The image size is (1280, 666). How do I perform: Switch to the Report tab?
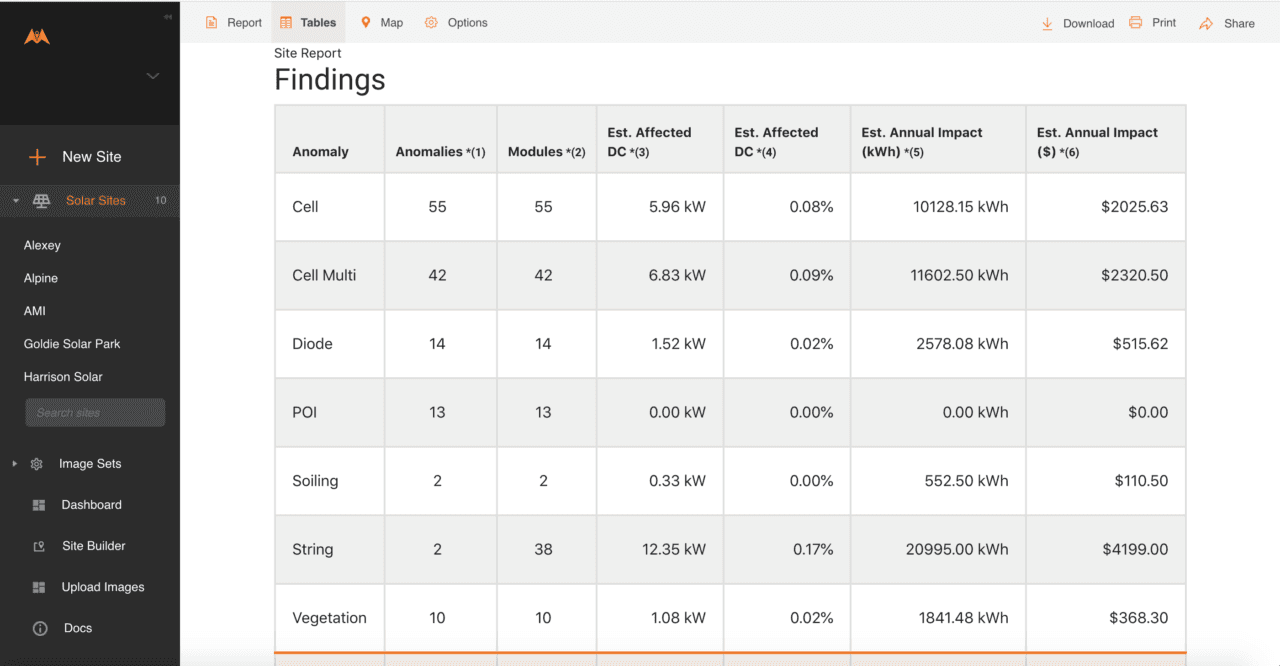[234, 22]
